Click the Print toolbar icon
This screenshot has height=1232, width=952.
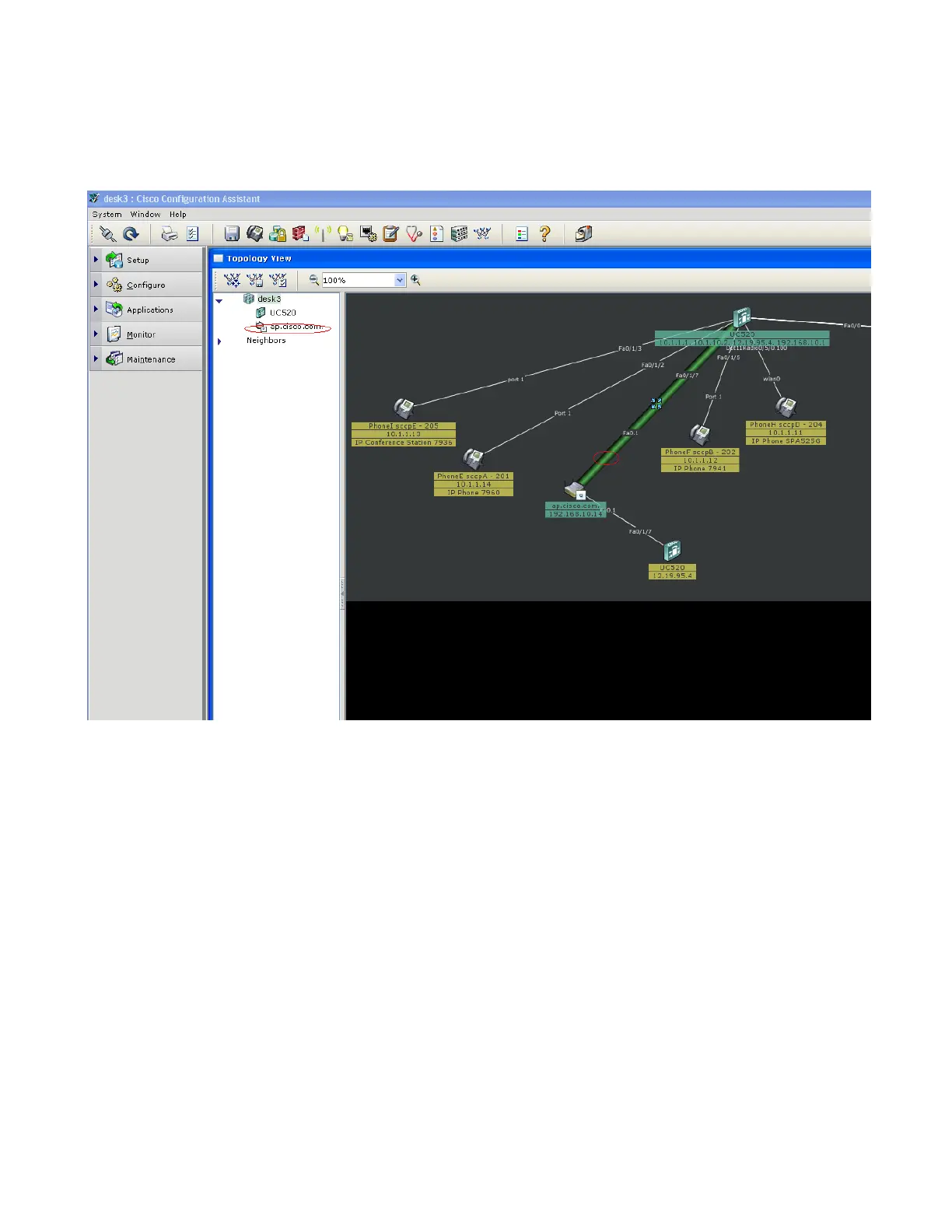[x=169, y=233]
